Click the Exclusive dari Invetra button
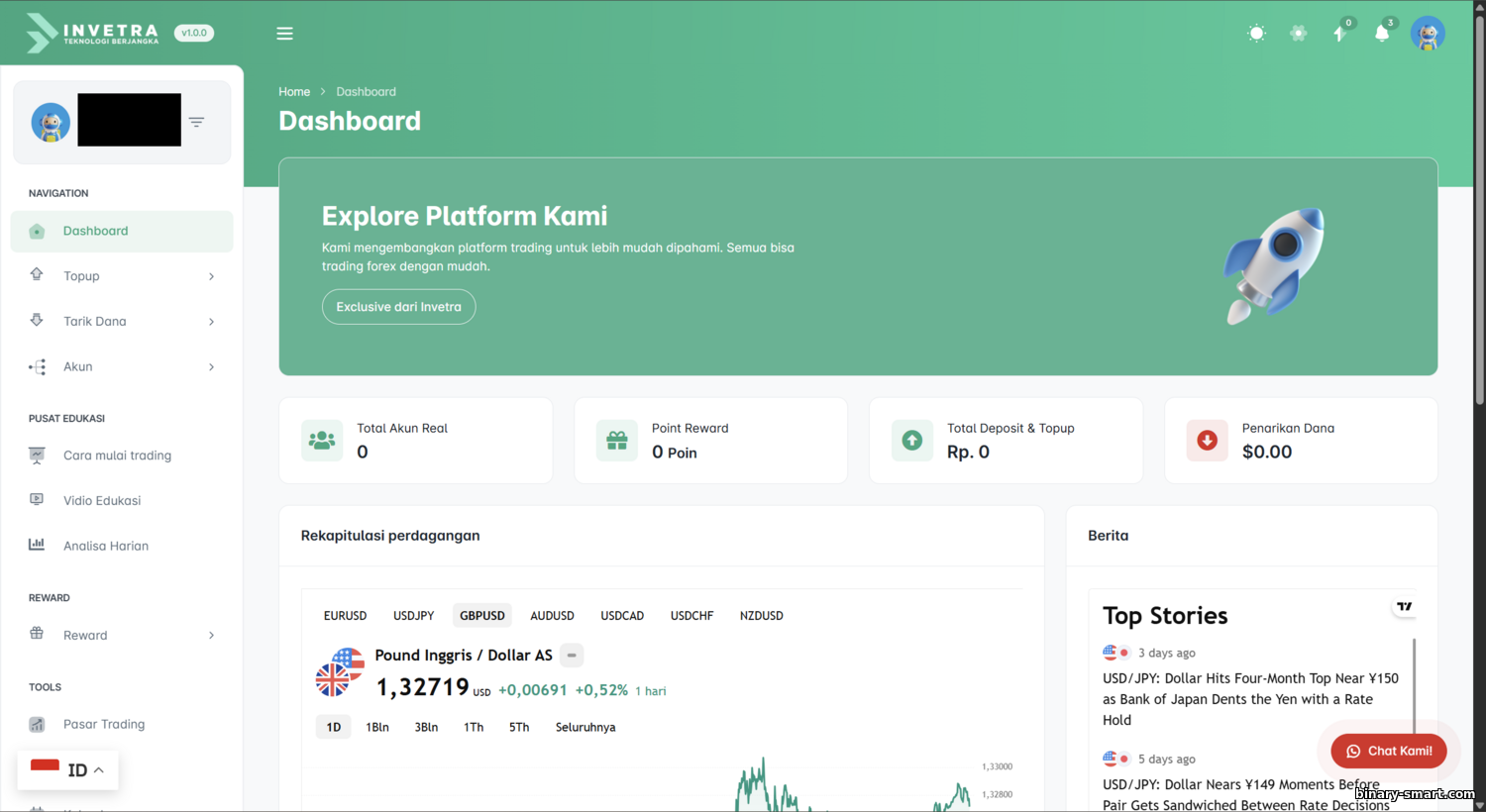Image resolution: width=1486 pixels, height=812 pixels. 398,307
